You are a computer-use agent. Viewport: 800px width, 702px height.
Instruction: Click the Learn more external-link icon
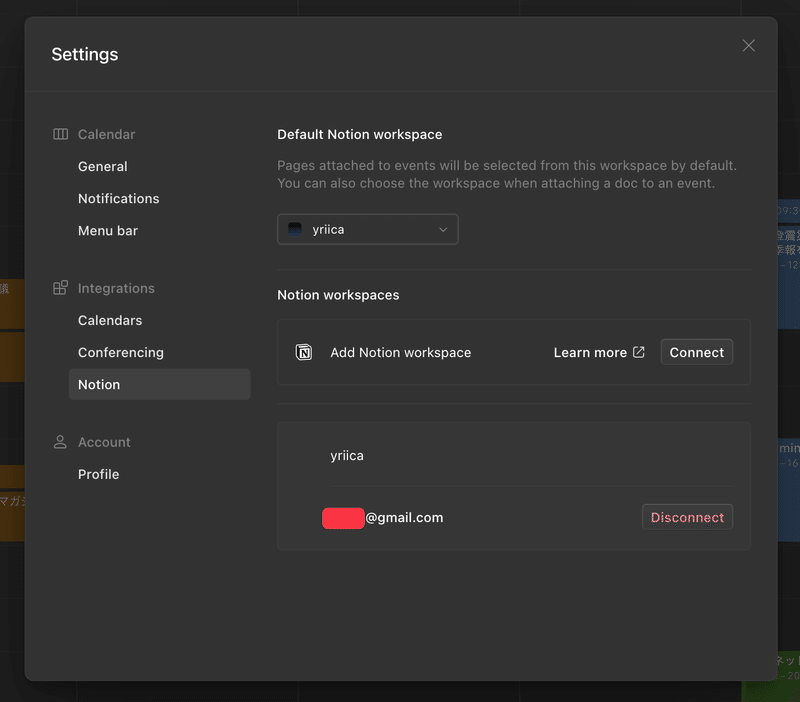coord(638,352)
